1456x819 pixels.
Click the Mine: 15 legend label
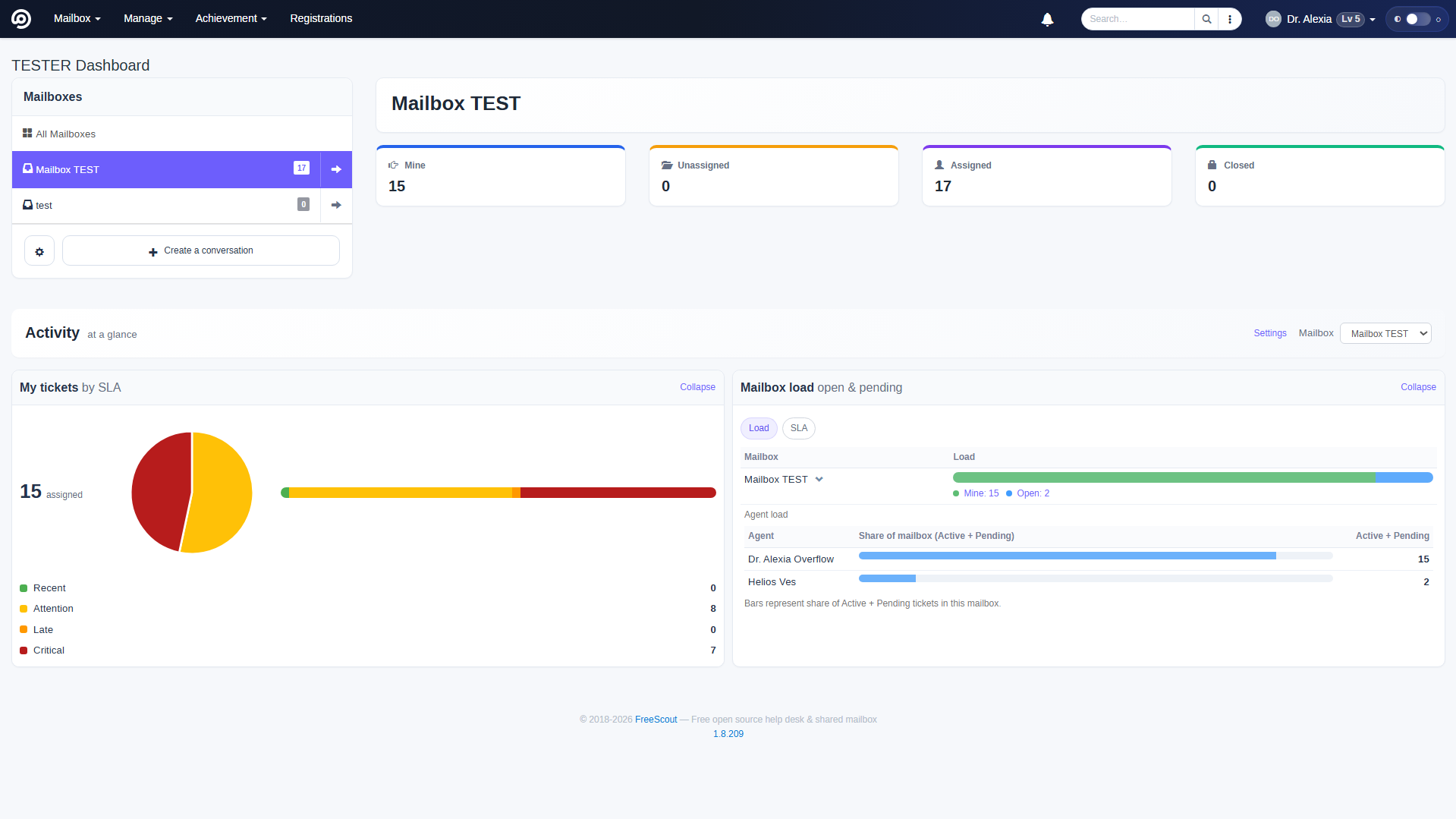coord(981,493)
